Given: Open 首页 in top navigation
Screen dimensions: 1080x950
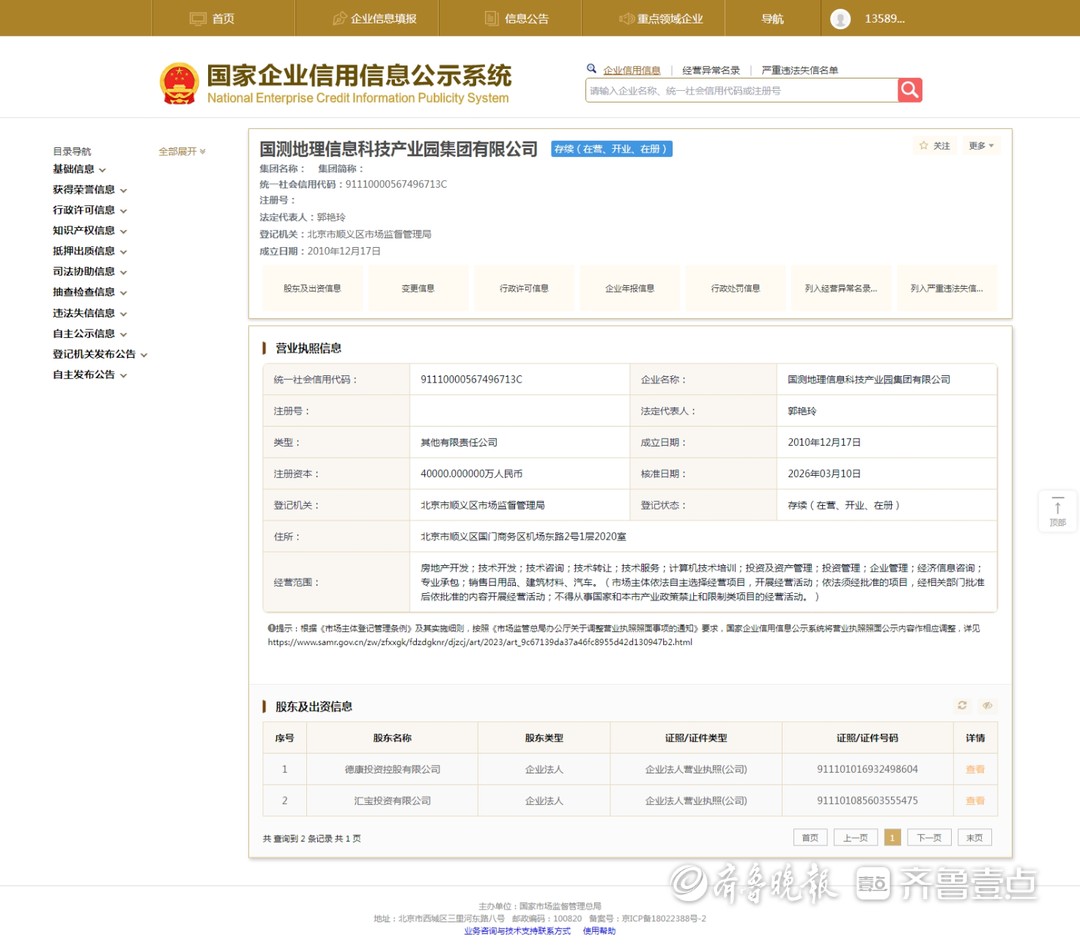Looking at the screenshot, I should (x=212, y=19).
